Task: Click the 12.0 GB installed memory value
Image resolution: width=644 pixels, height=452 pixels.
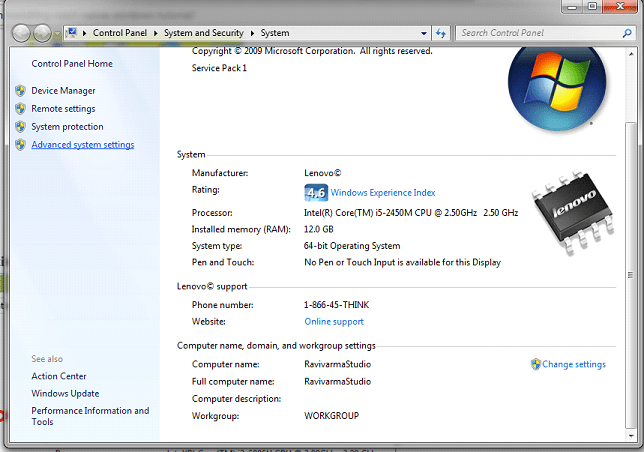Action: 319,229
